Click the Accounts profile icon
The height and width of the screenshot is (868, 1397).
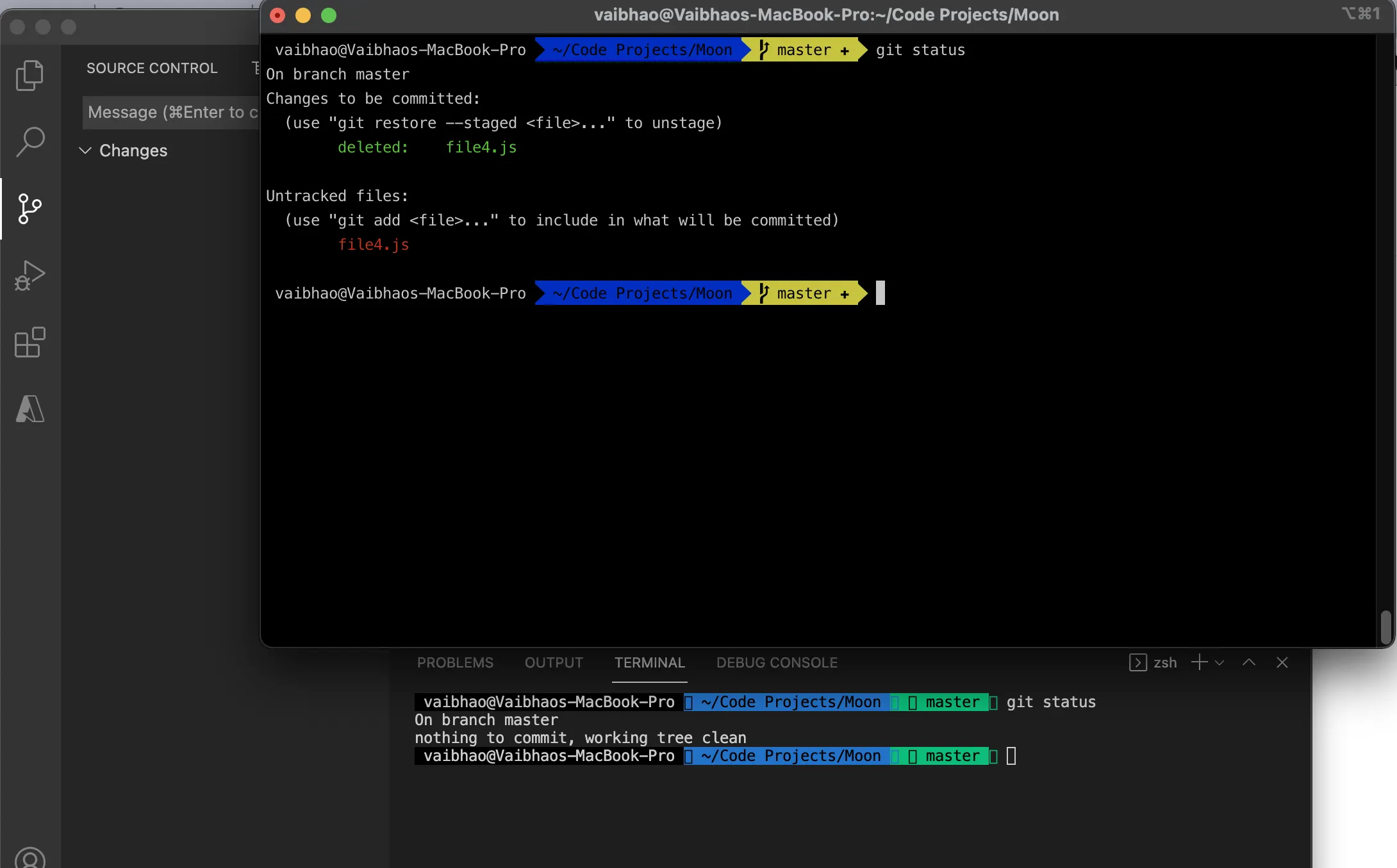coord(29,857)
